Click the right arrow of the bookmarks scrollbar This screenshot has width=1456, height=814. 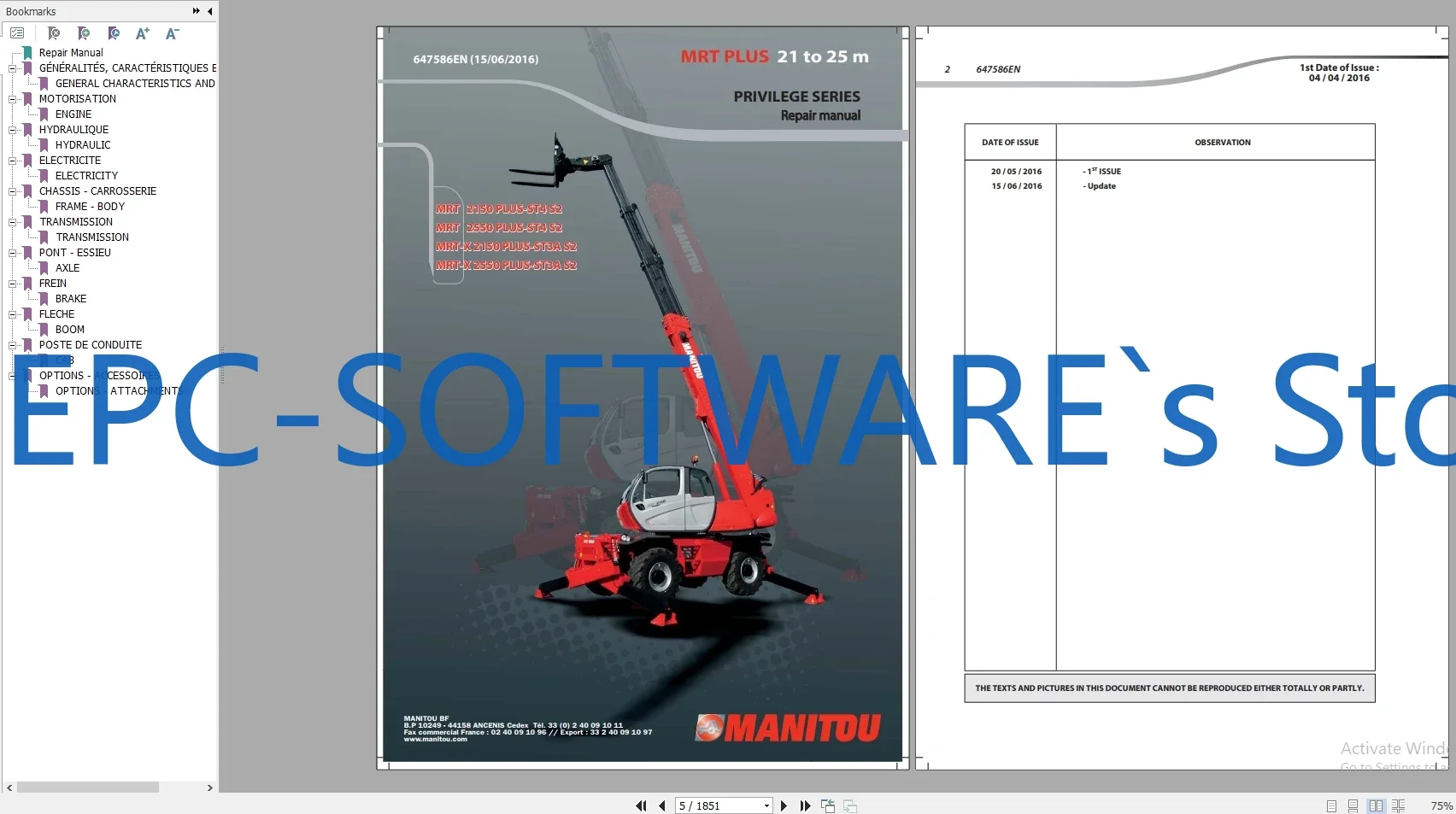tap(210, 788)
